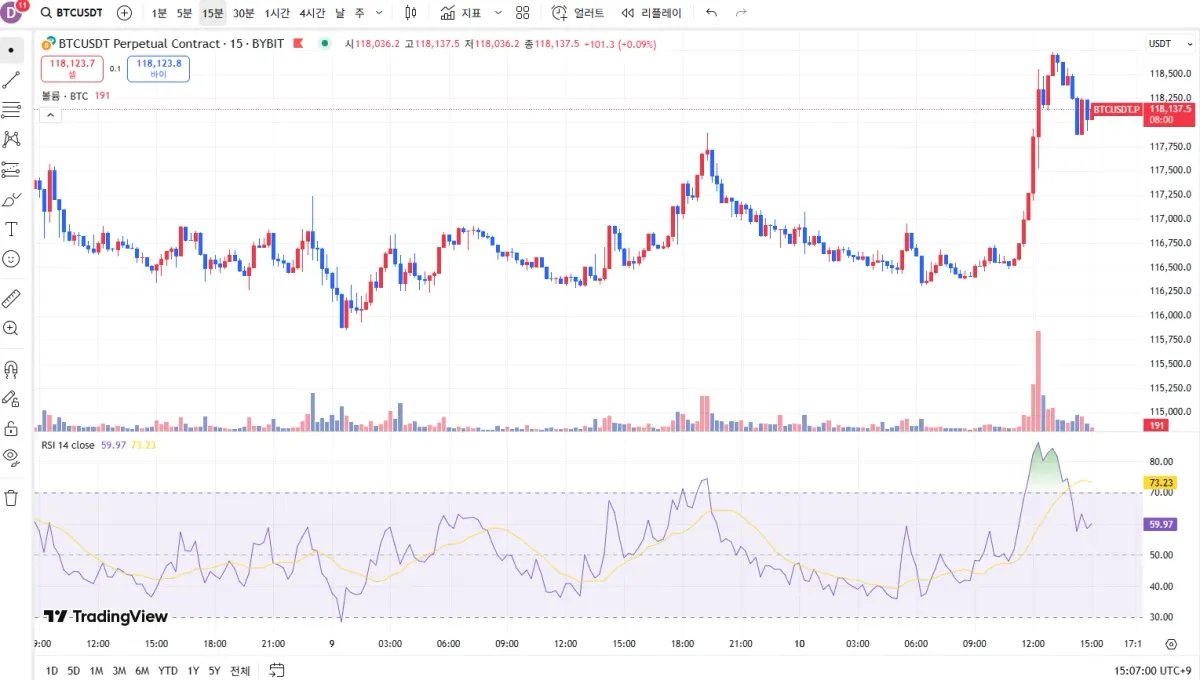
Task: Click the redo arrow
Action: [741, 13]
